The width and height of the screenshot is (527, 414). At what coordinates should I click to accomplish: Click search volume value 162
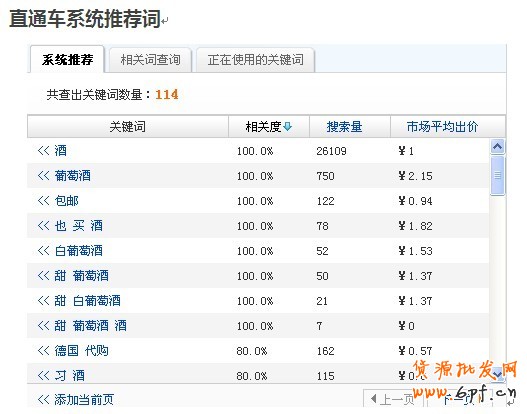coord(325,351)
